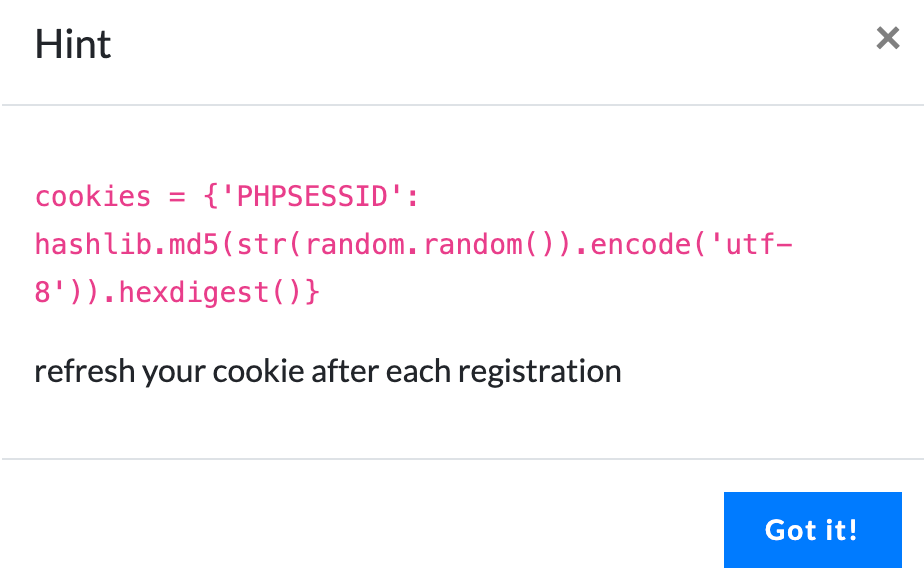Click the 'PHPSESSID' string in code

[x=312, y=196]
